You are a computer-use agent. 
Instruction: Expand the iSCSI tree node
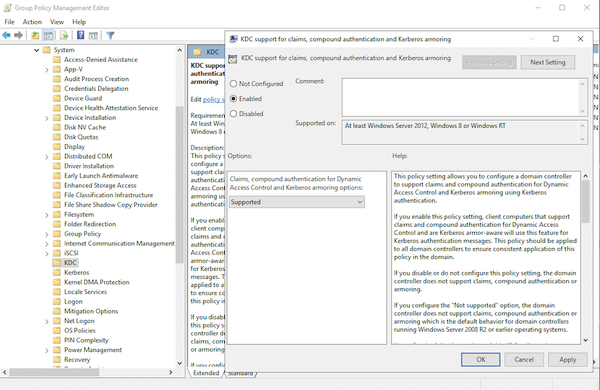[x=47, y=253]
